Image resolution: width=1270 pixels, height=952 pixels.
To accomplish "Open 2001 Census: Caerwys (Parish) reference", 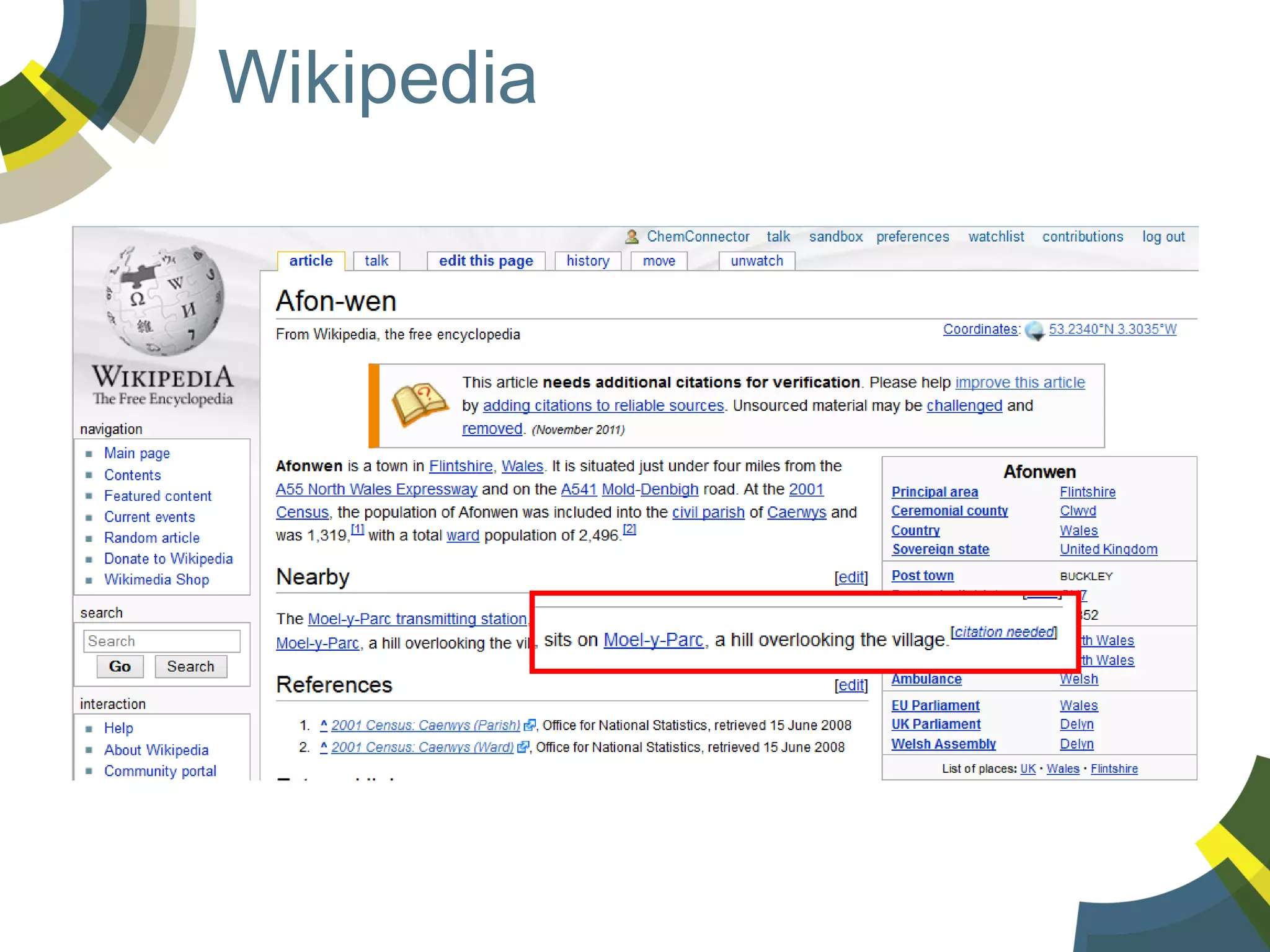I will [425, 725].
